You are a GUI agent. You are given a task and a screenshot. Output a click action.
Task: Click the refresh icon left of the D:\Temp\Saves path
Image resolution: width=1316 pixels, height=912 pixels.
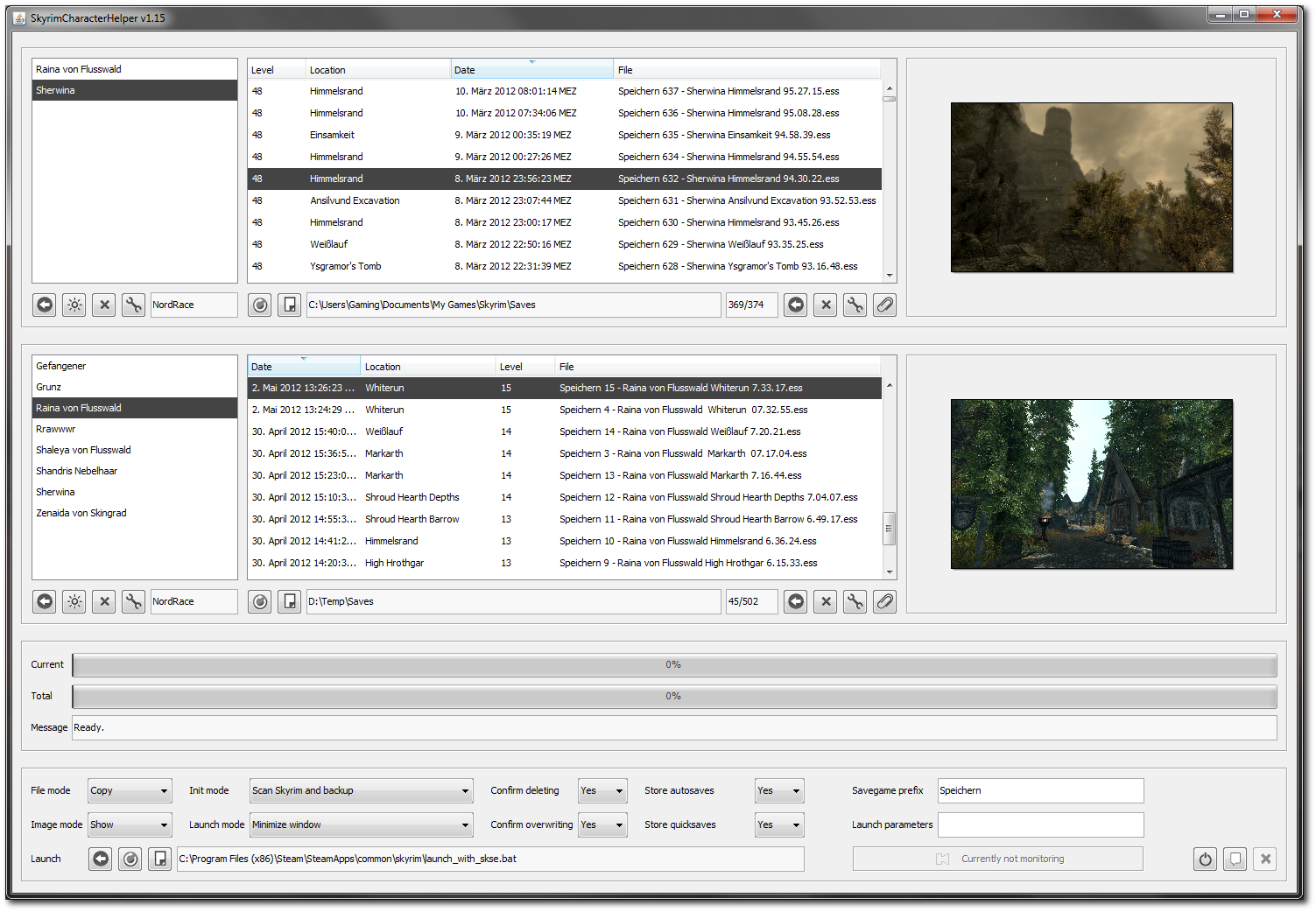click(x=260, y=601)
